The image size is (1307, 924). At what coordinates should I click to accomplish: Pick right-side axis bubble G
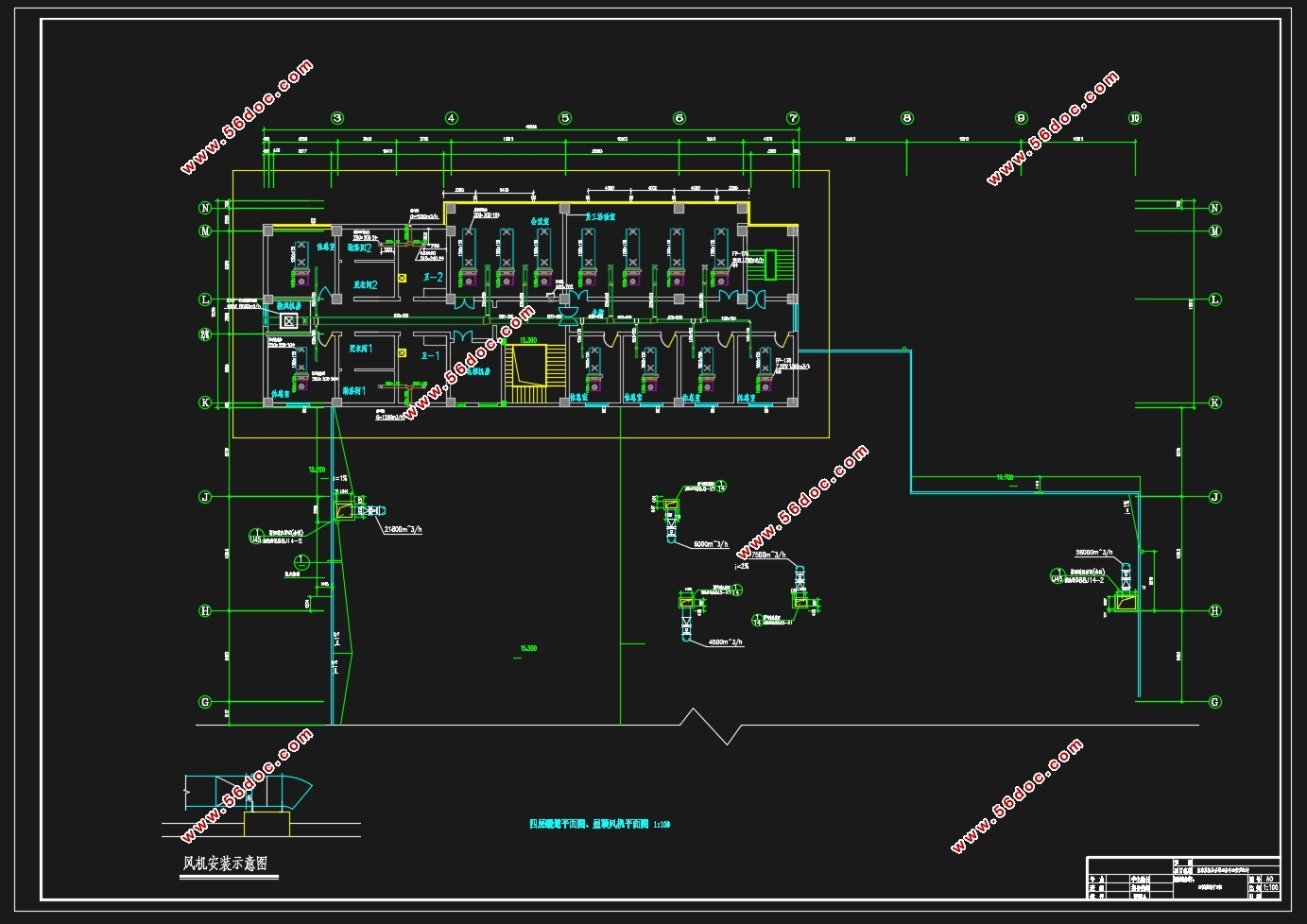1215,702
